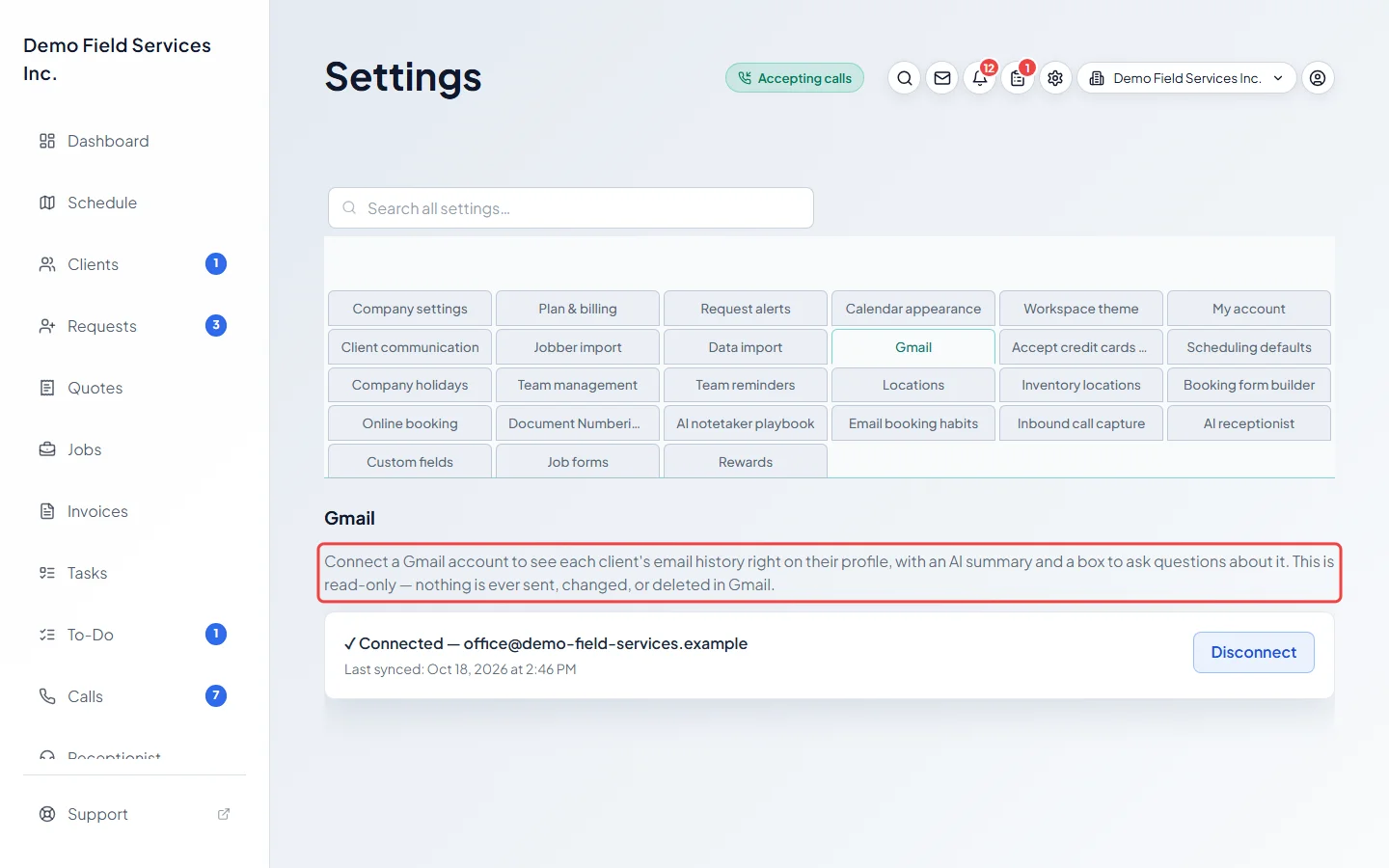1389x868 pixels.
Task: Click the Requests badge showing 3
Action: click(216, 325)
